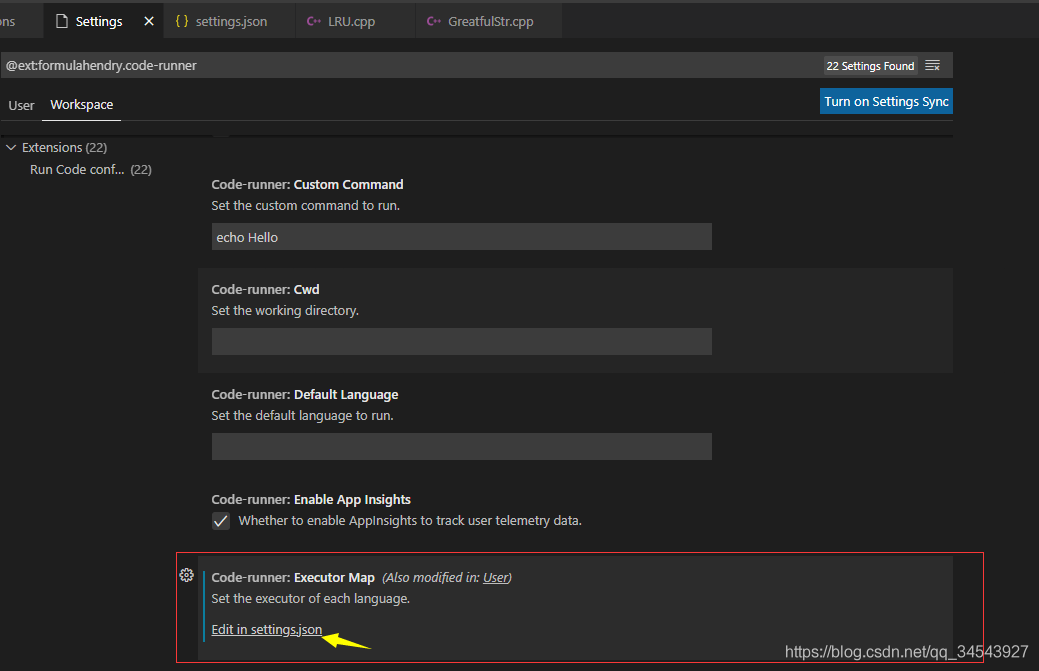Click the Settings tab file icon
The height and width of the screenshot is (671, 1039).
tap(62, 21)
